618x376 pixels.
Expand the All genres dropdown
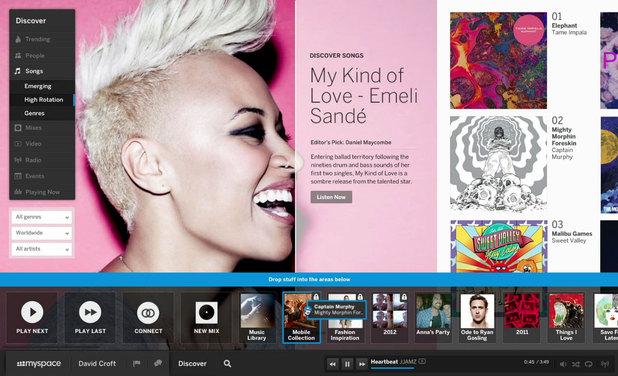coord(42,217)
